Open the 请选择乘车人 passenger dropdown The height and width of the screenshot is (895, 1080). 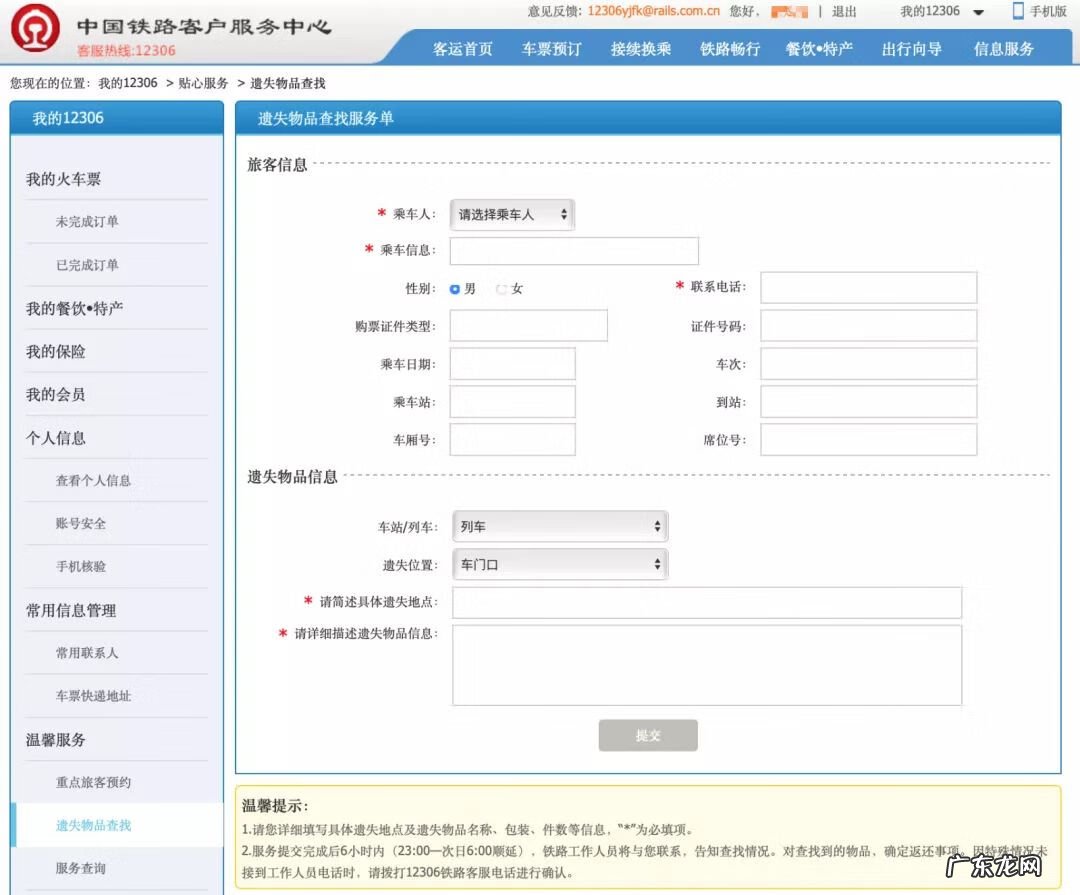[511, 214]
